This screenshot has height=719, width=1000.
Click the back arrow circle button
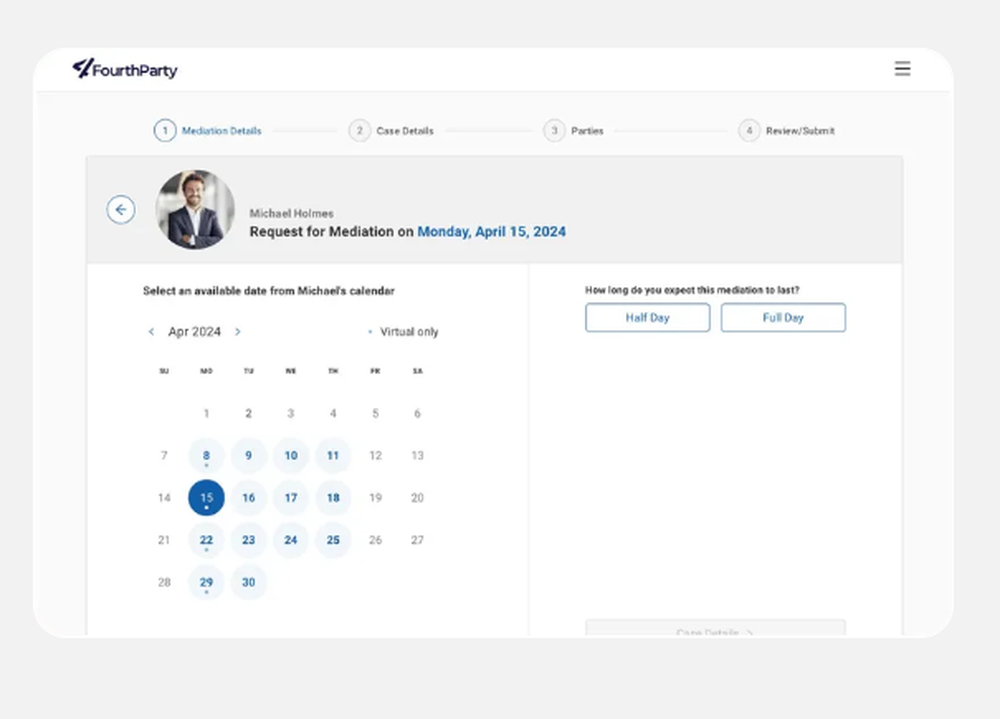(121, 209)
